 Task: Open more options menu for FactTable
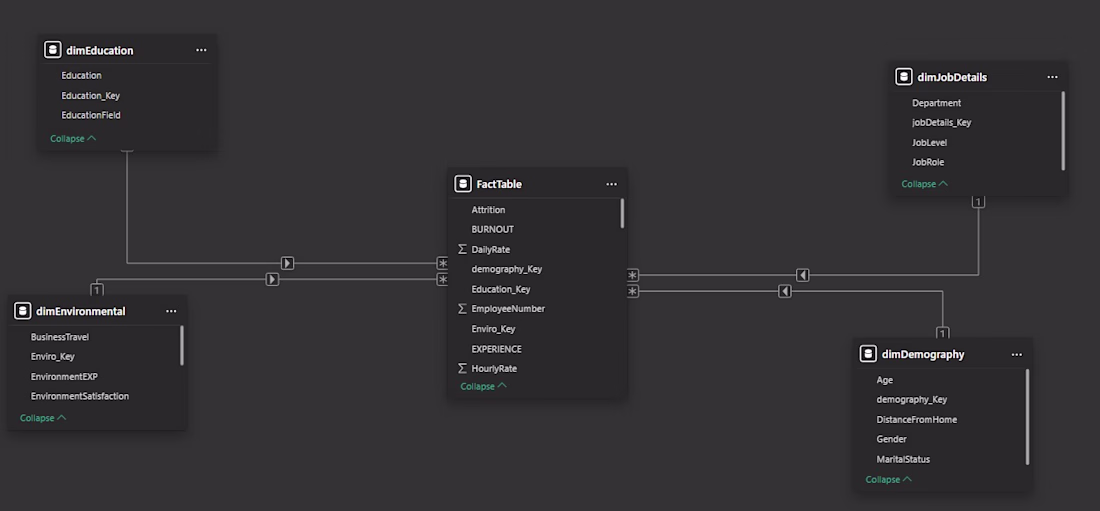pos(612,184)
